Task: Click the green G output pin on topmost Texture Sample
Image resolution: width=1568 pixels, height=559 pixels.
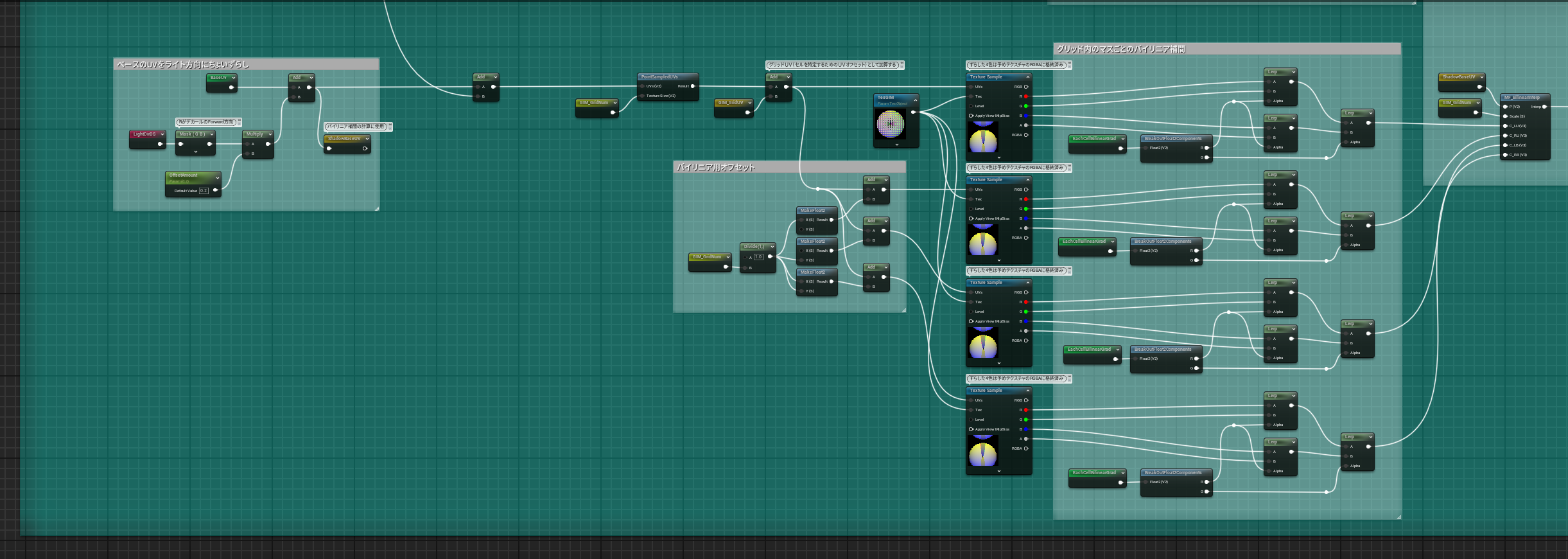Action: click(x=1026, y=106)
